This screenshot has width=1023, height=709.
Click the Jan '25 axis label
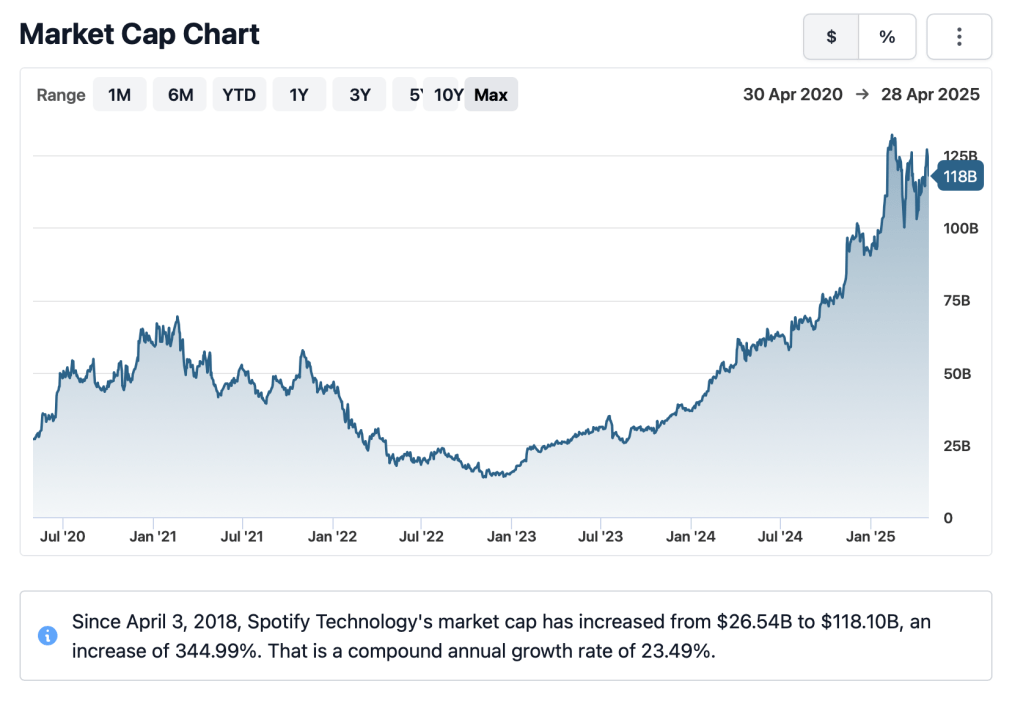click(x=871, y=537)
